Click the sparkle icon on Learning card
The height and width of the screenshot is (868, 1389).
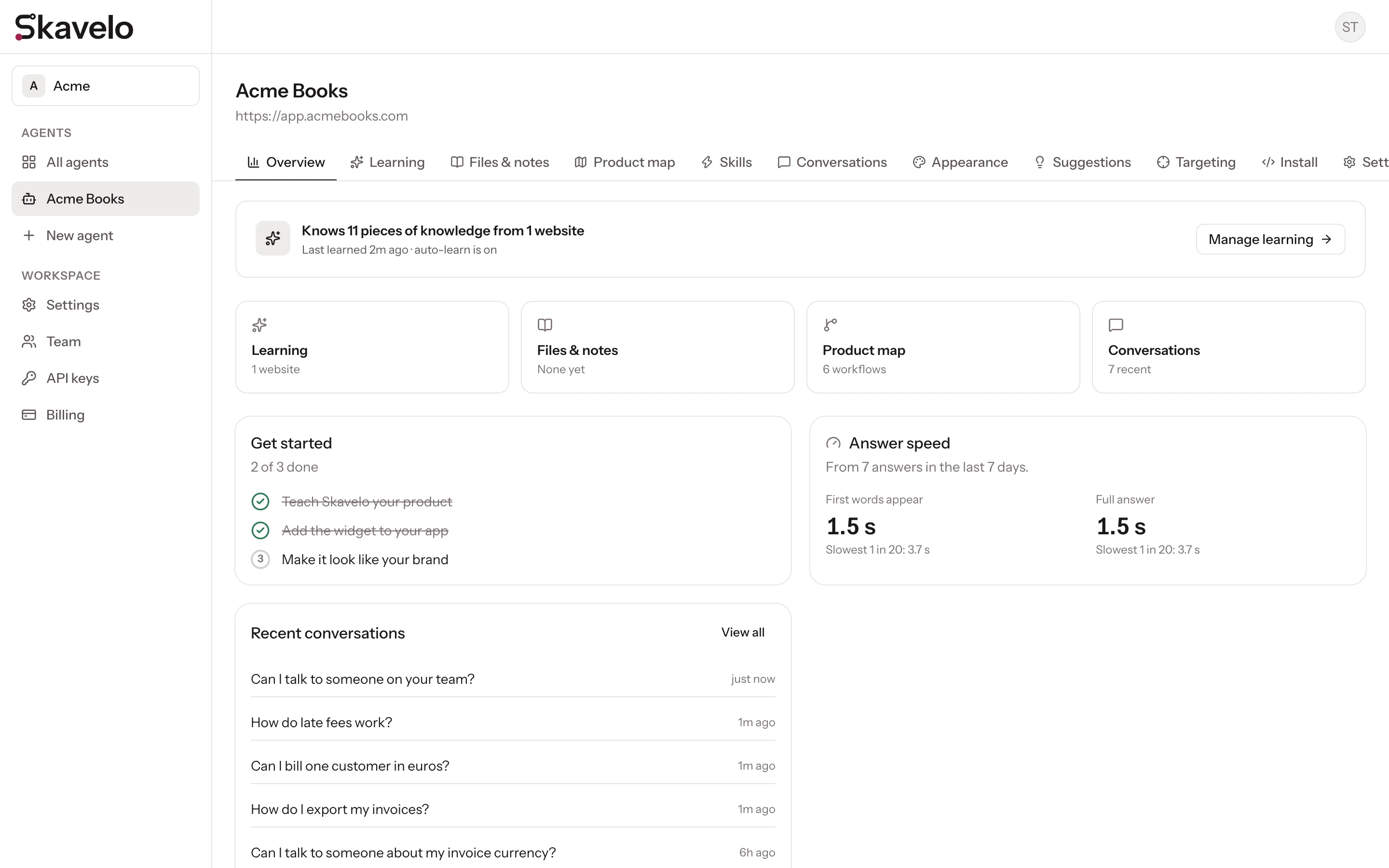259,325
